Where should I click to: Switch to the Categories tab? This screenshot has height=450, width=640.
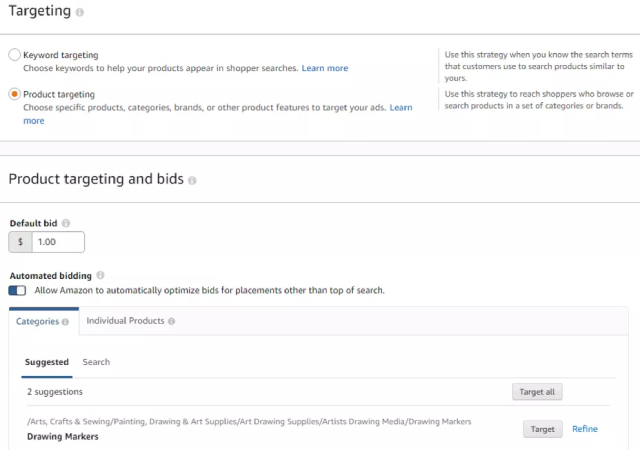coord(37,322)
